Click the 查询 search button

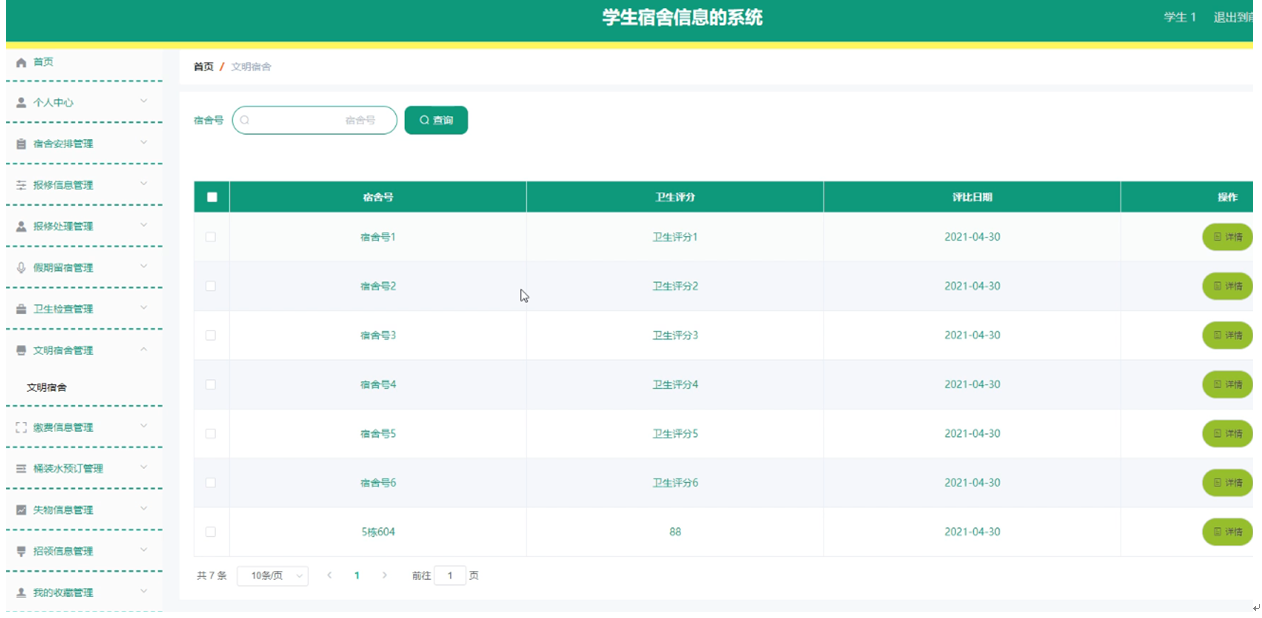coord(436,120)
